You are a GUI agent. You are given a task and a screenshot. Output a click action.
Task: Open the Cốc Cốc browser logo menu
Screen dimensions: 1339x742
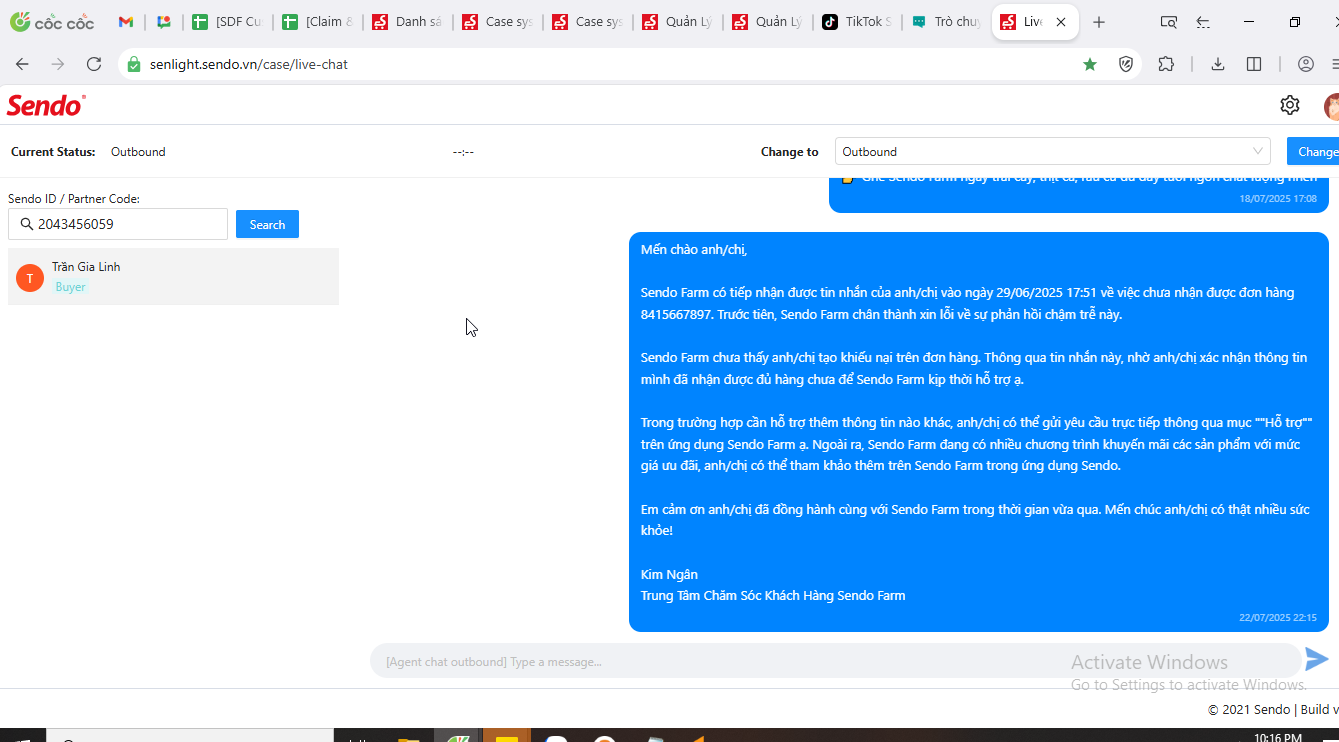pos(52,22)
